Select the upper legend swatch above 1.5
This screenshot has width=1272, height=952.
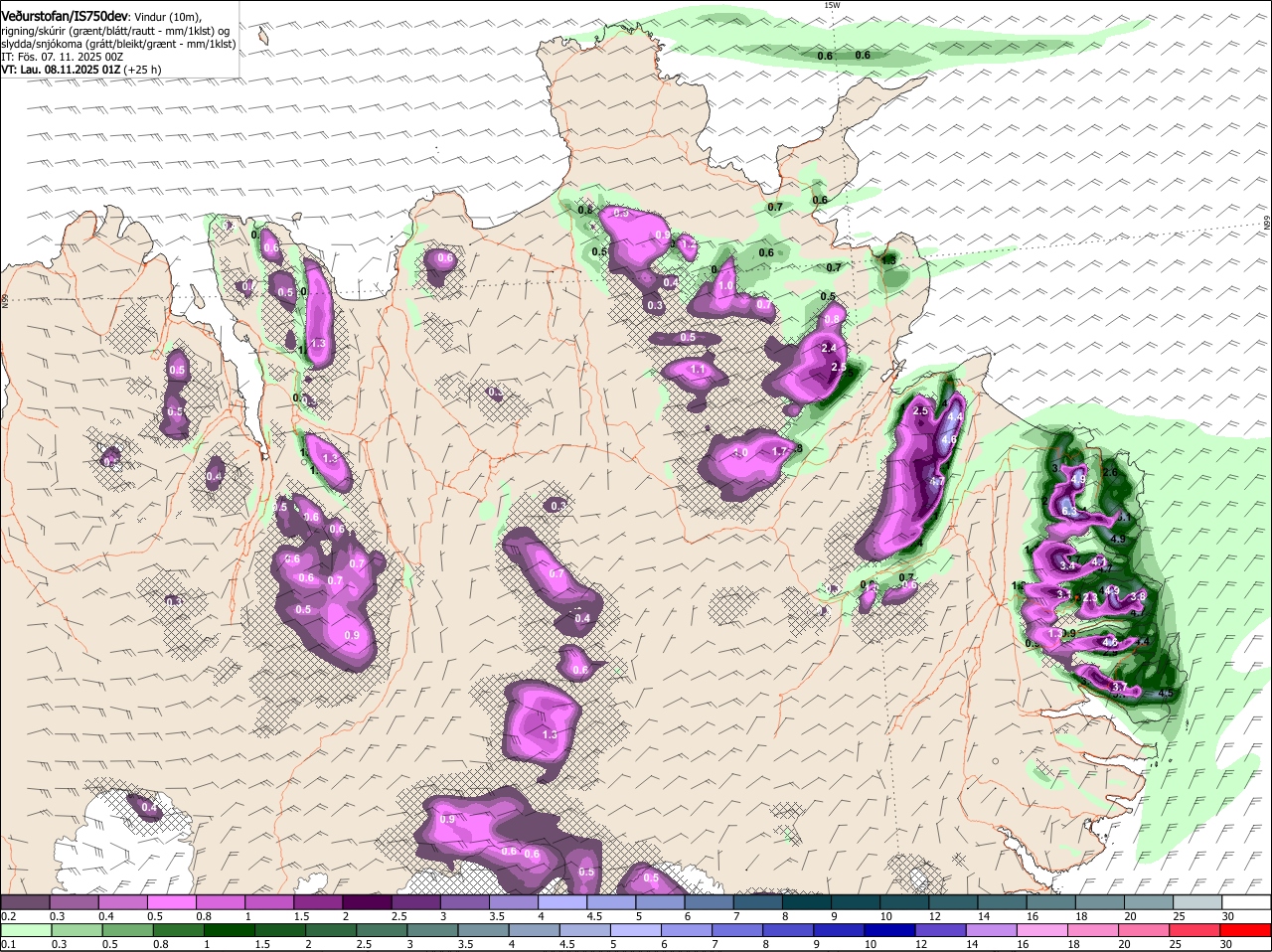point(319,901)
